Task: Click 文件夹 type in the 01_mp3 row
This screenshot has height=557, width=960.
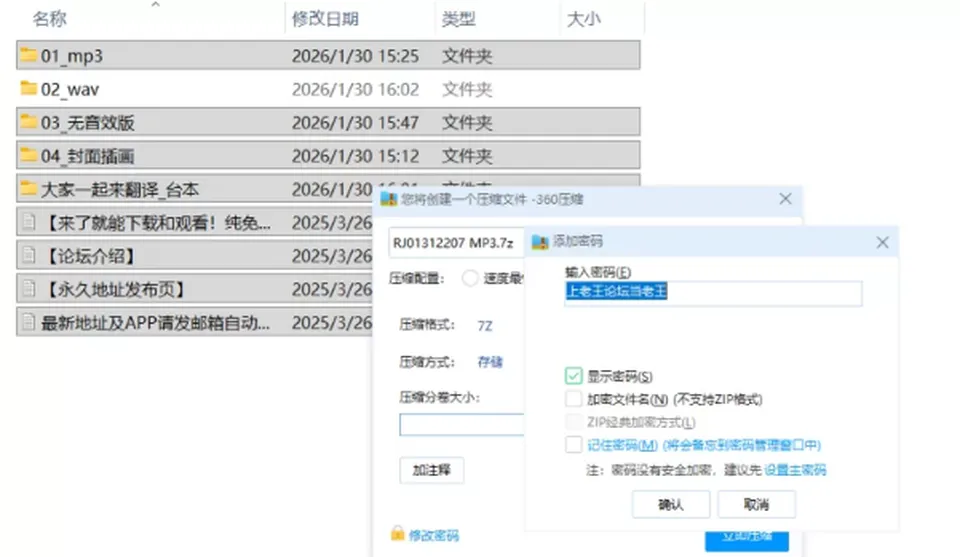Action: click(467, 56)
